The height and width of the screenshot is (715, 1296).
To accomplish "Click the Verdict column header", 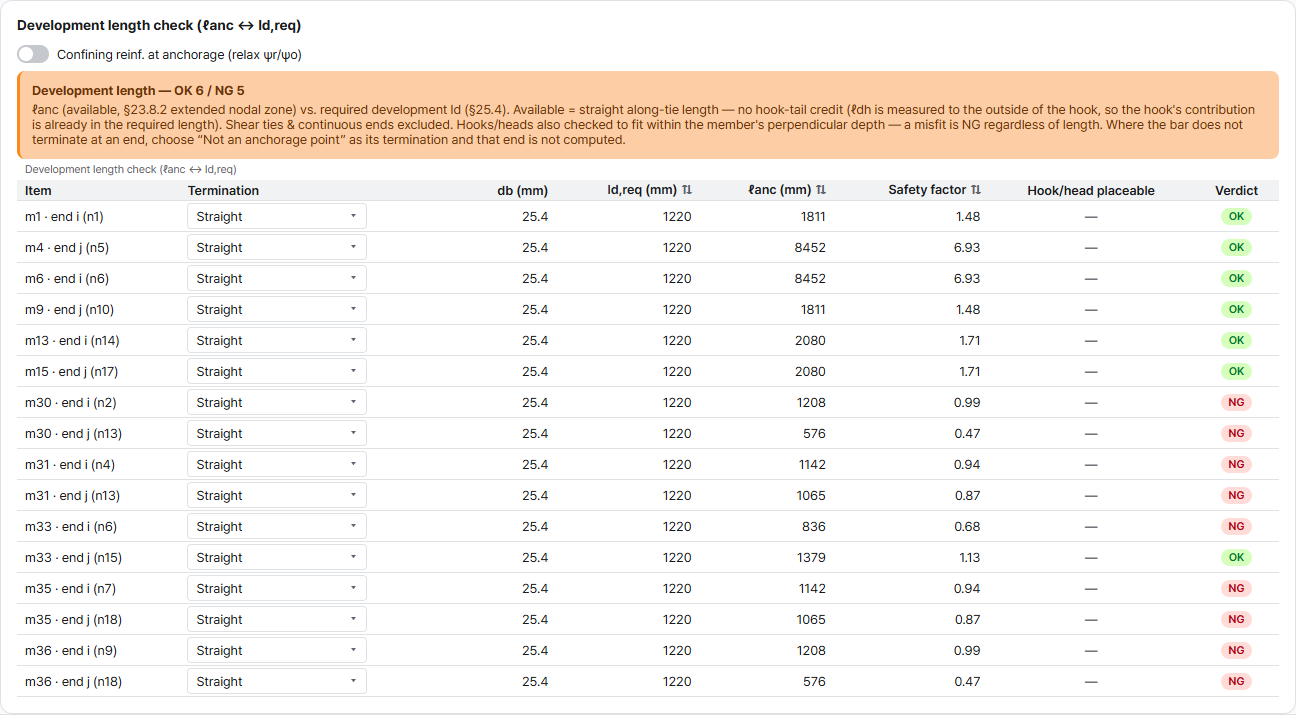I will tap(1236, 190).
